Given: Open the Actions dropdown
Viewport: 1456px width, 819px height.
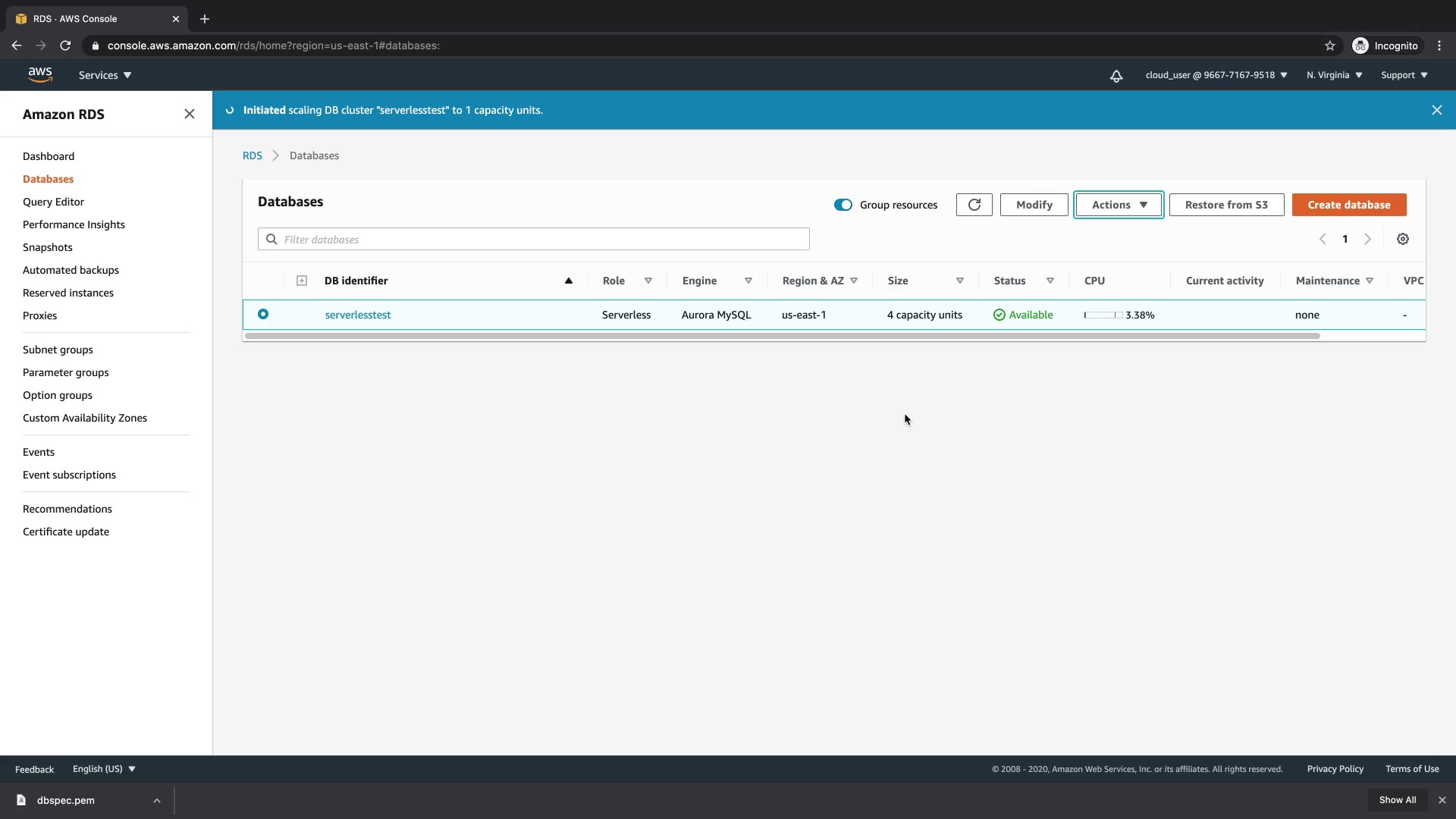Looking at the screenshot, I should [1119, 205].
